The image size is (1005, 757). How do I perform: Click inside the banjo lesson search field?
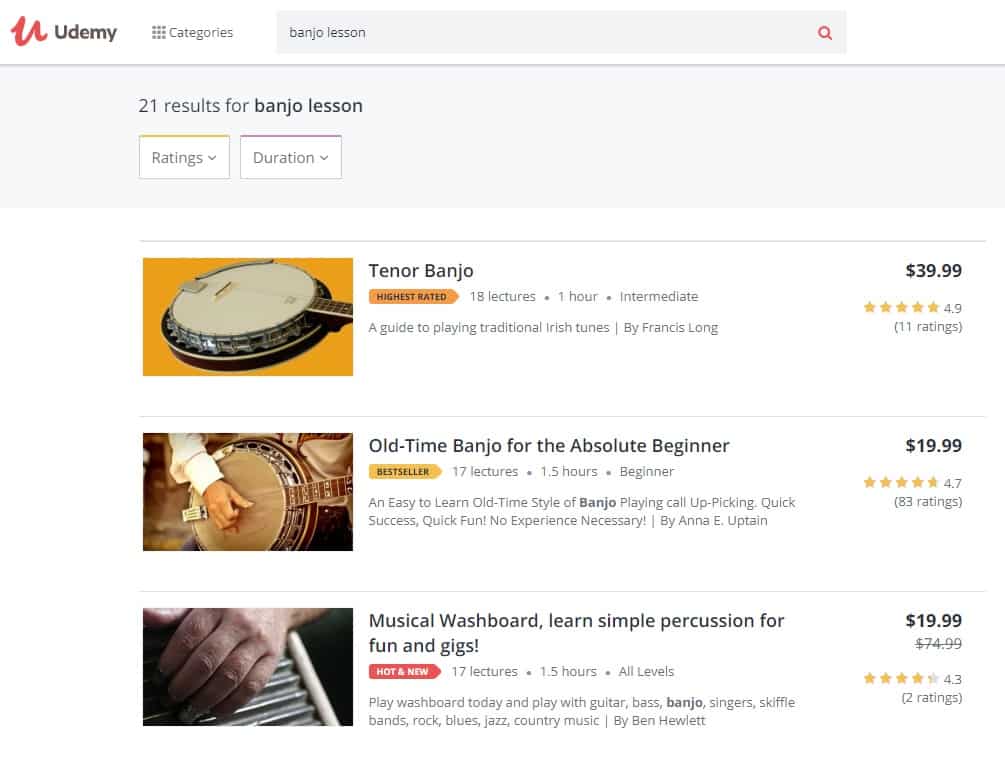point(540,33)
